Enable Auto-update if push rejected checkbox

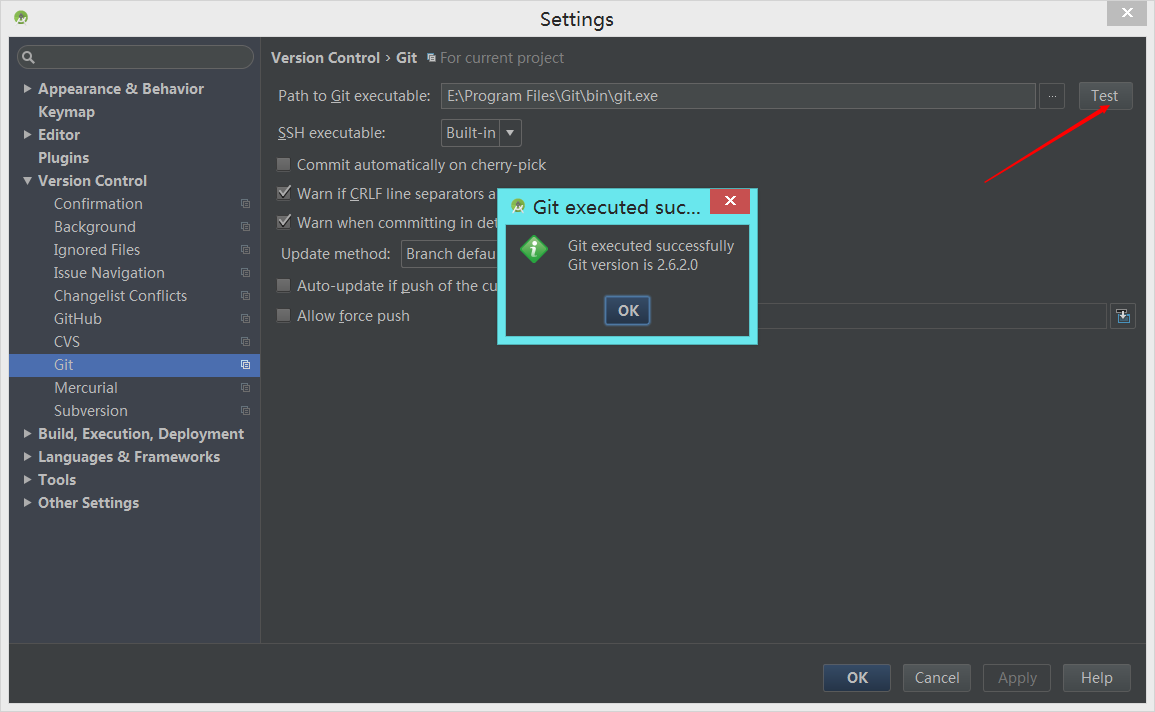coord(284,285)
